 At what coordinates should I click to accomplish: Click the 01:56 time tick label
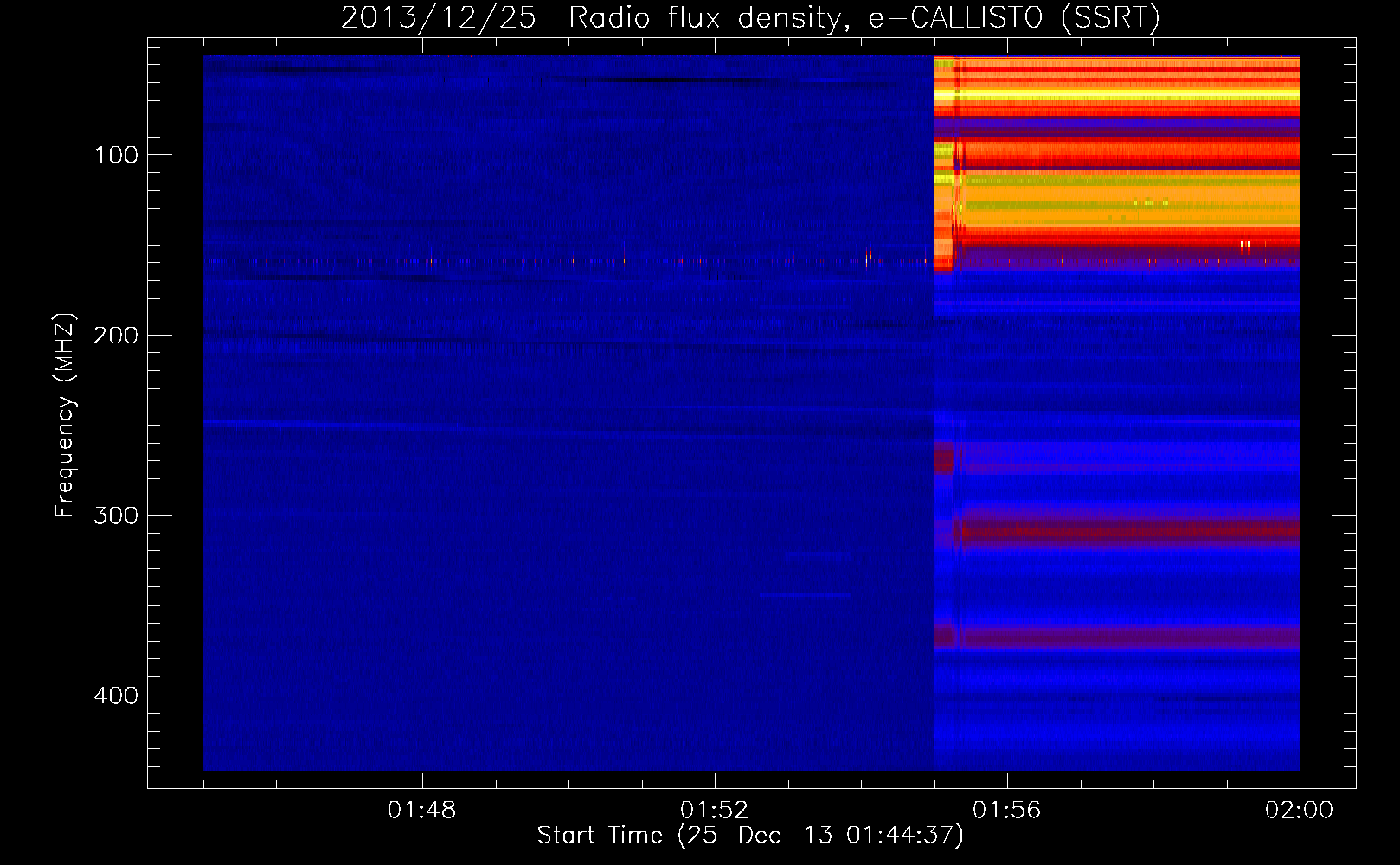point(1007,811)
